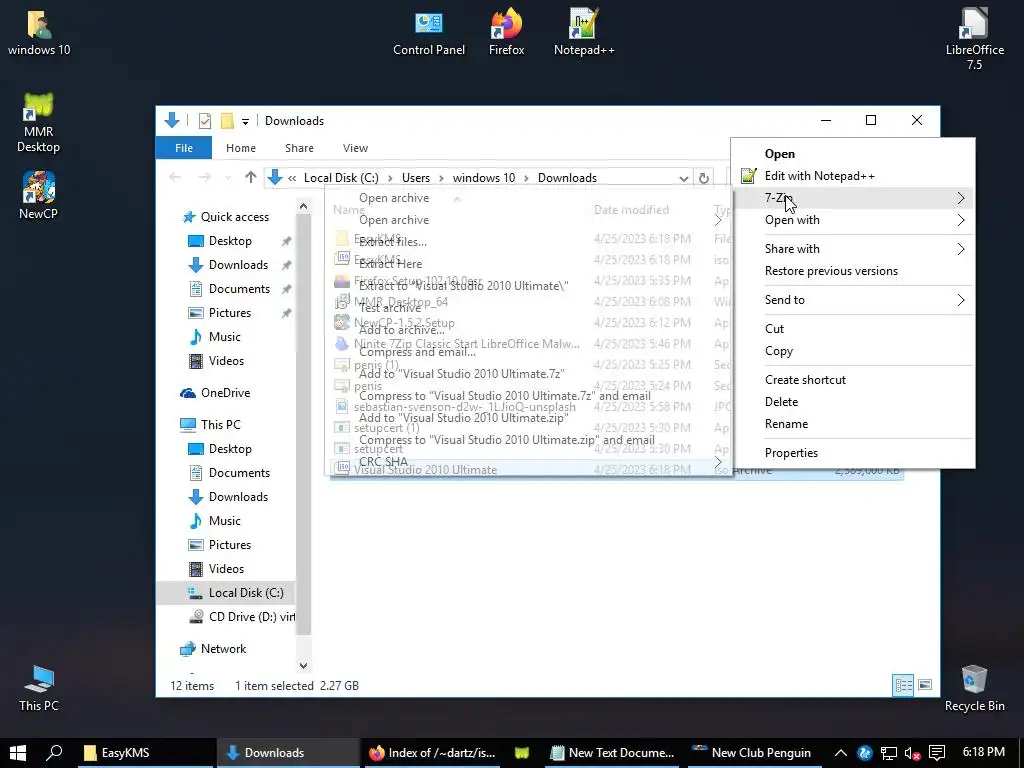The height and width of the screenshot is (768, 1024).
Task: Expand the Send to submenu
Action: point(853,300)
